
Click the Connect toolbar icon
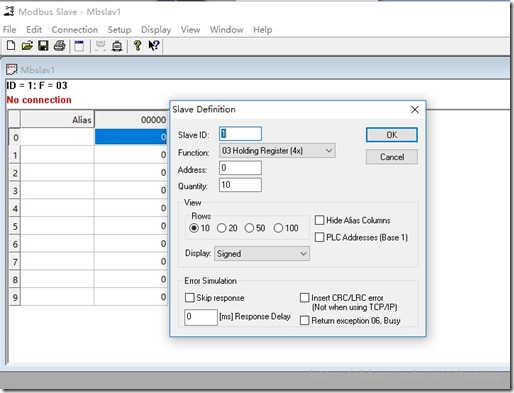click(100, 46)
